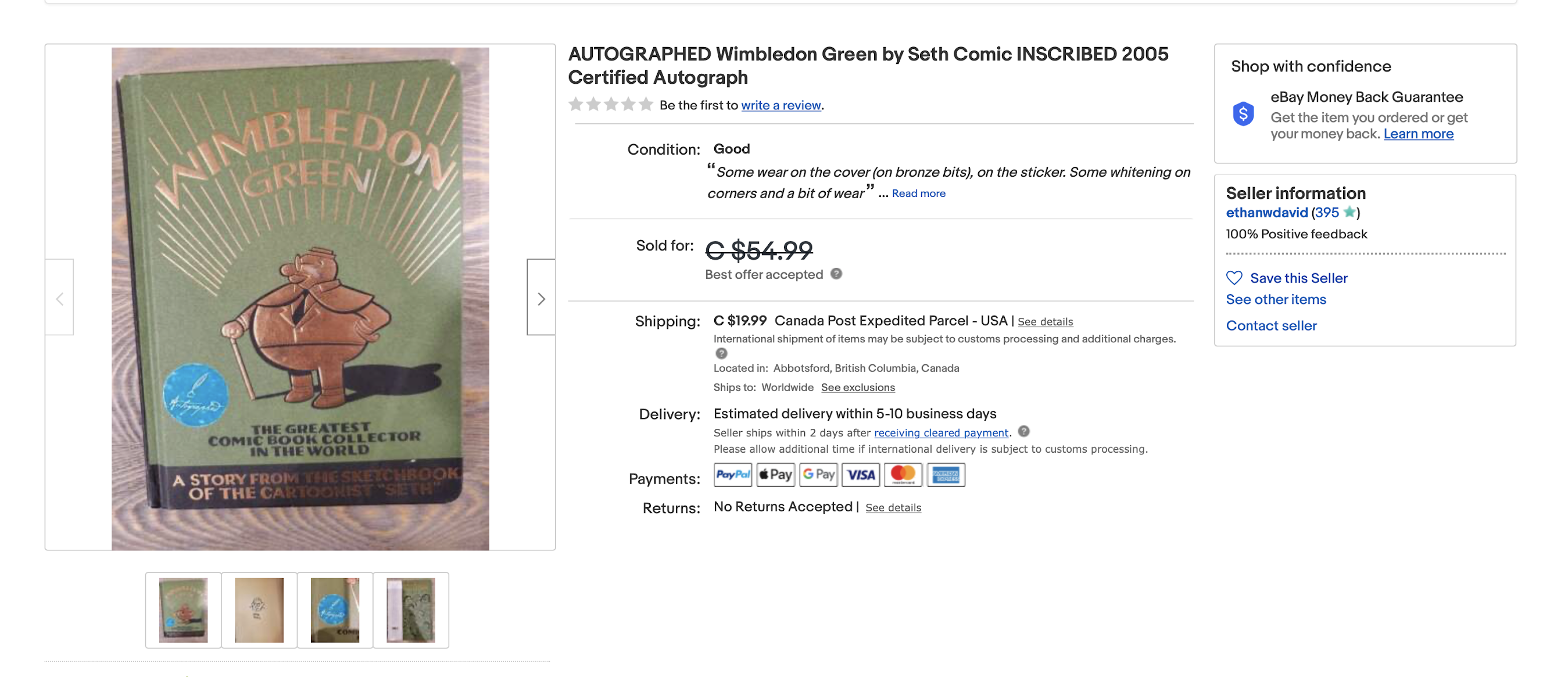Click the Visa payment icon
This screenshot has width=1568, height=677.
tap(860, 475)
